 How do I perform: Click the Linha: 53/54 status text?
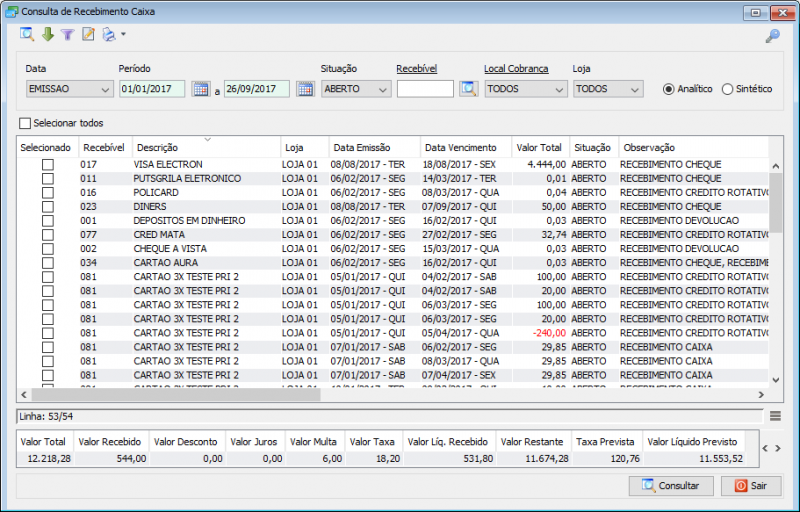tap(46, 416)
